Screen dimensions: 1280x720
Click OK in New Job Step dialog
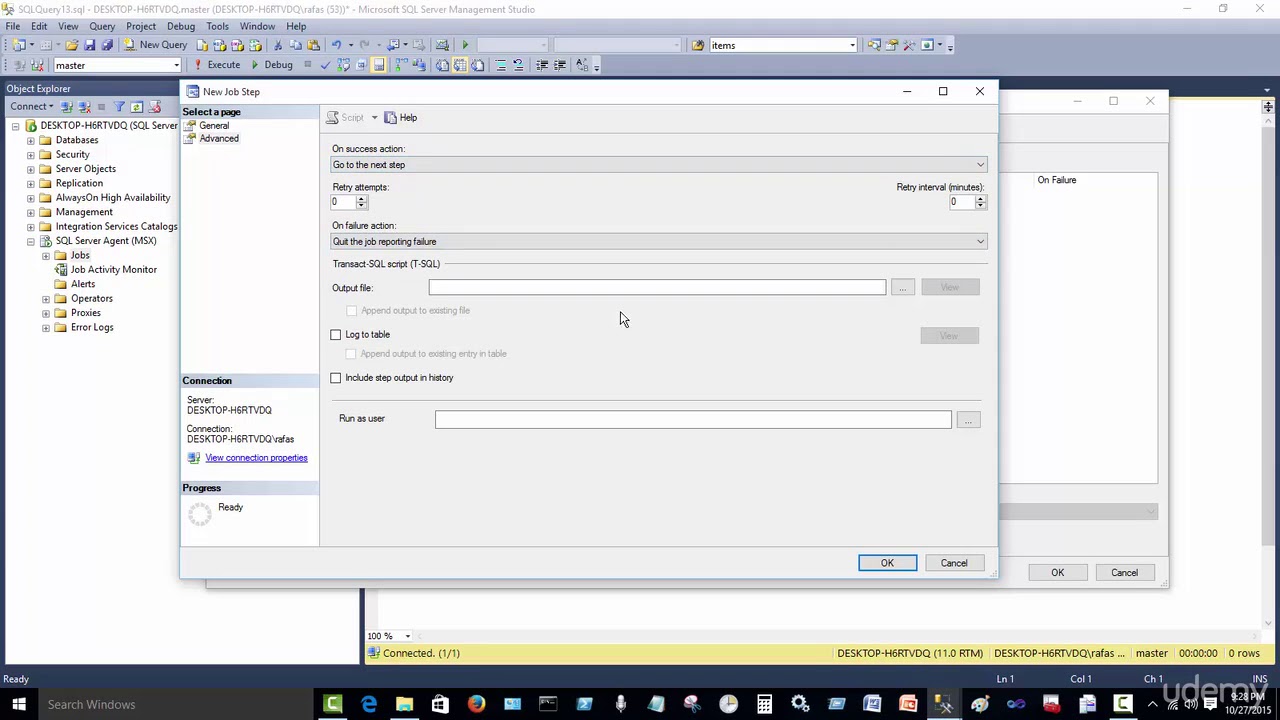(x=887, y=563)
